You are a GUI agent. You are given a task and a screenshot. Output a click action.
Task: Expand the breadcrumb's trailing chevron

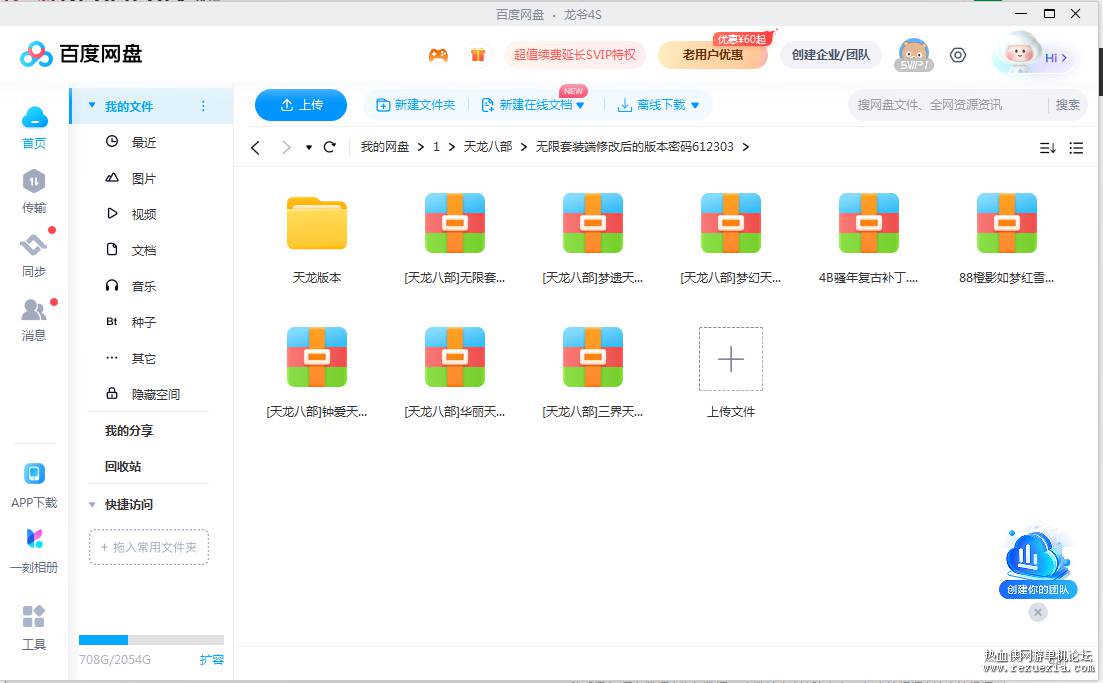tap(746, 146)
